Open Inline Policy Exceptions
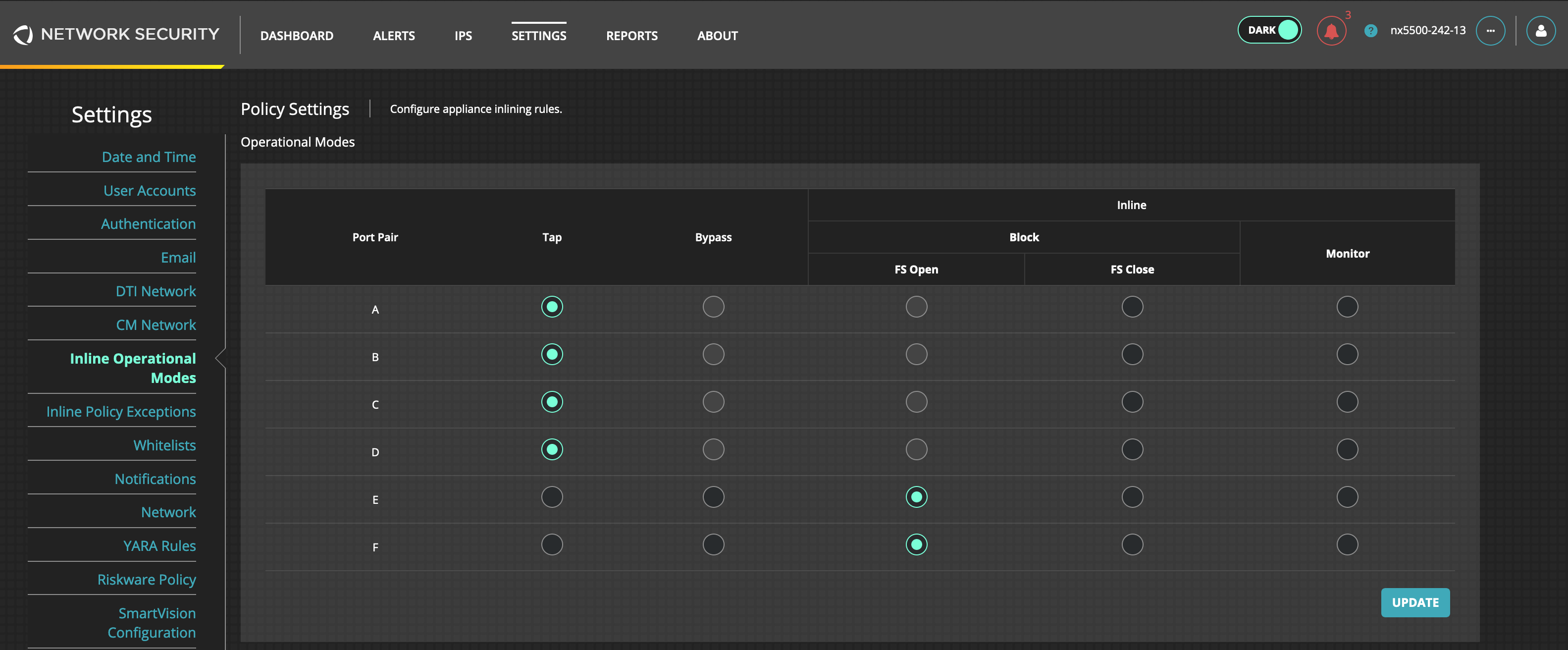1568x650 pixels. click(120, 411)
